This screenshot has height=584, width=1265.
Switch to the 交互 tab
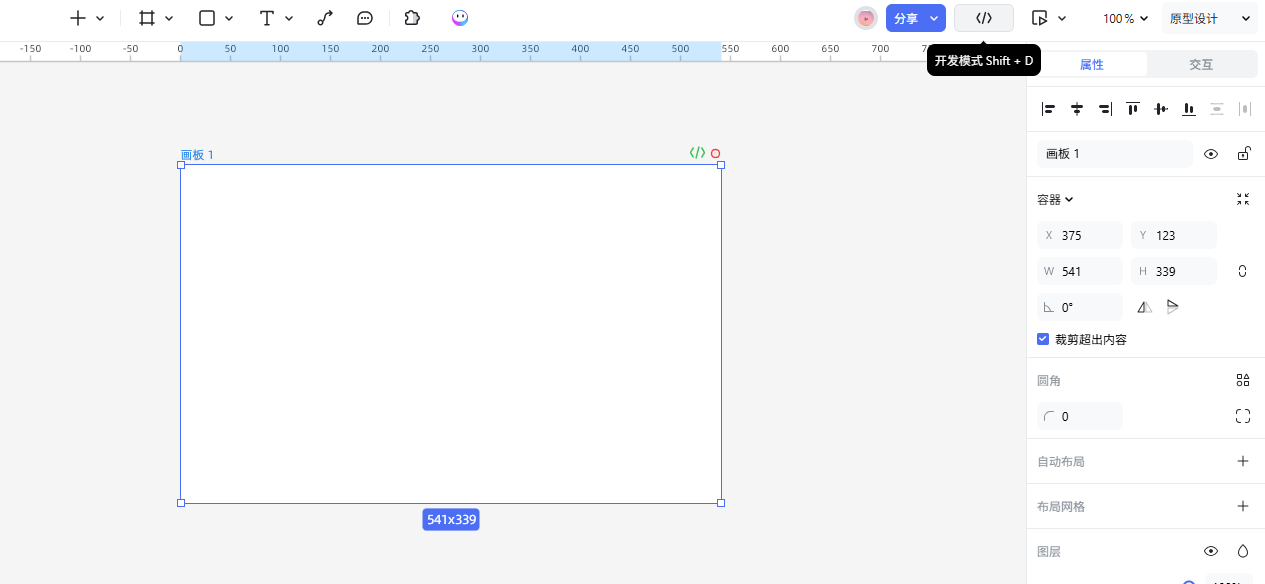tap(1201, 65)
